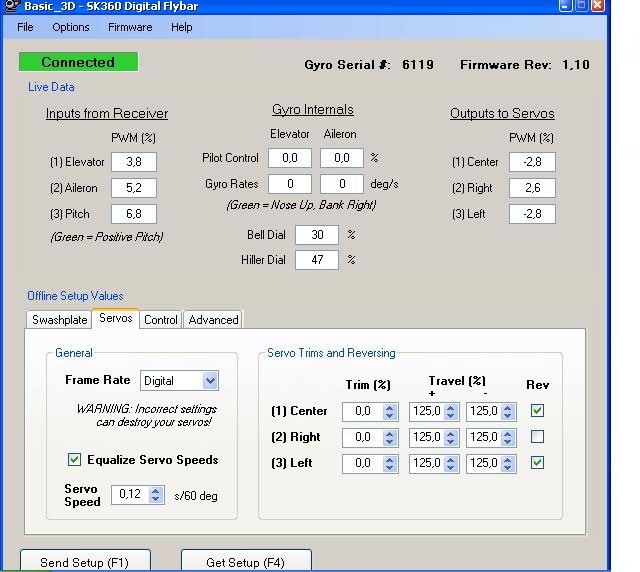Increase (3) Left positive travel

coord(451,459)
